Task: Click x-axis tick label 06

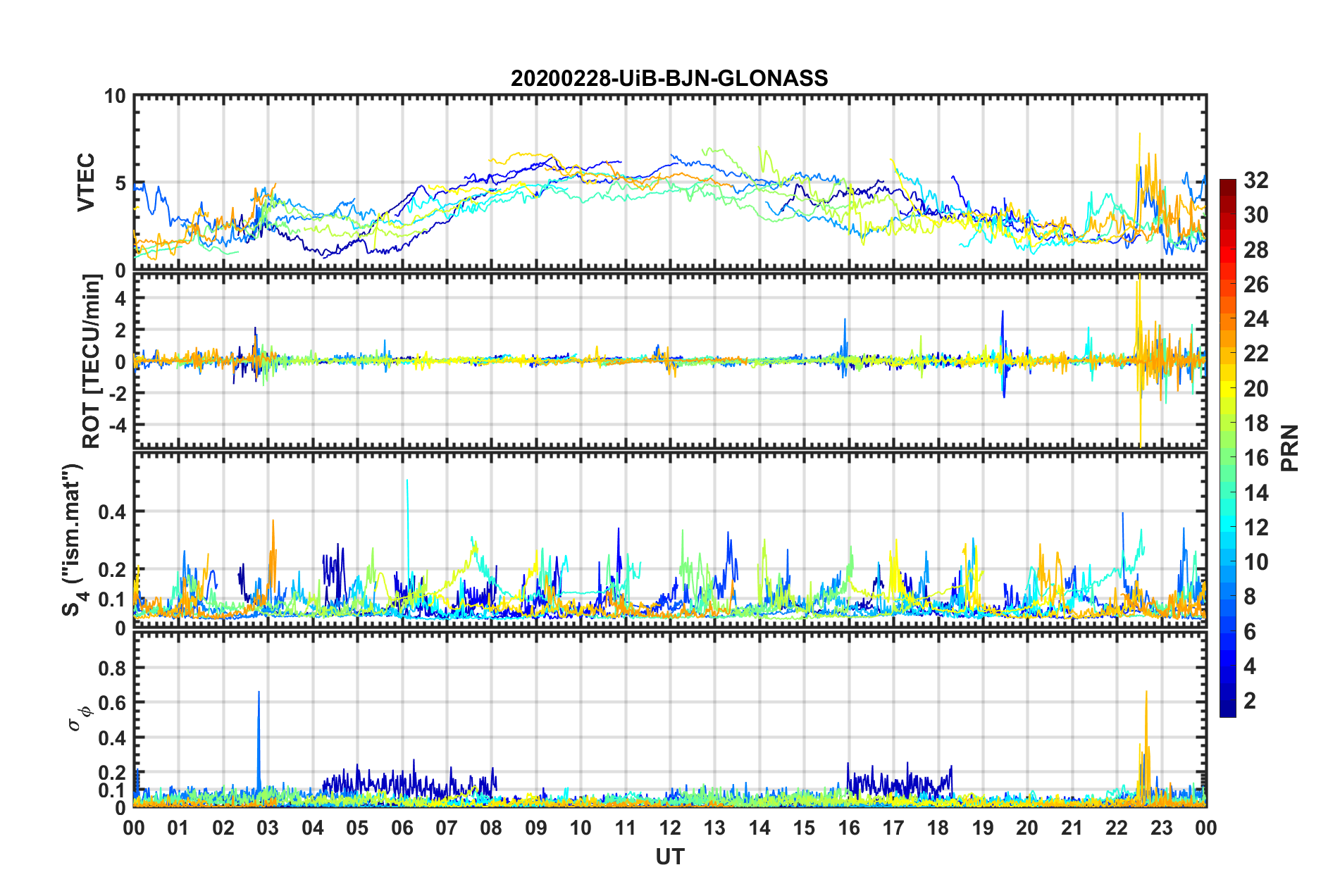Action: [x=402, y=828]
